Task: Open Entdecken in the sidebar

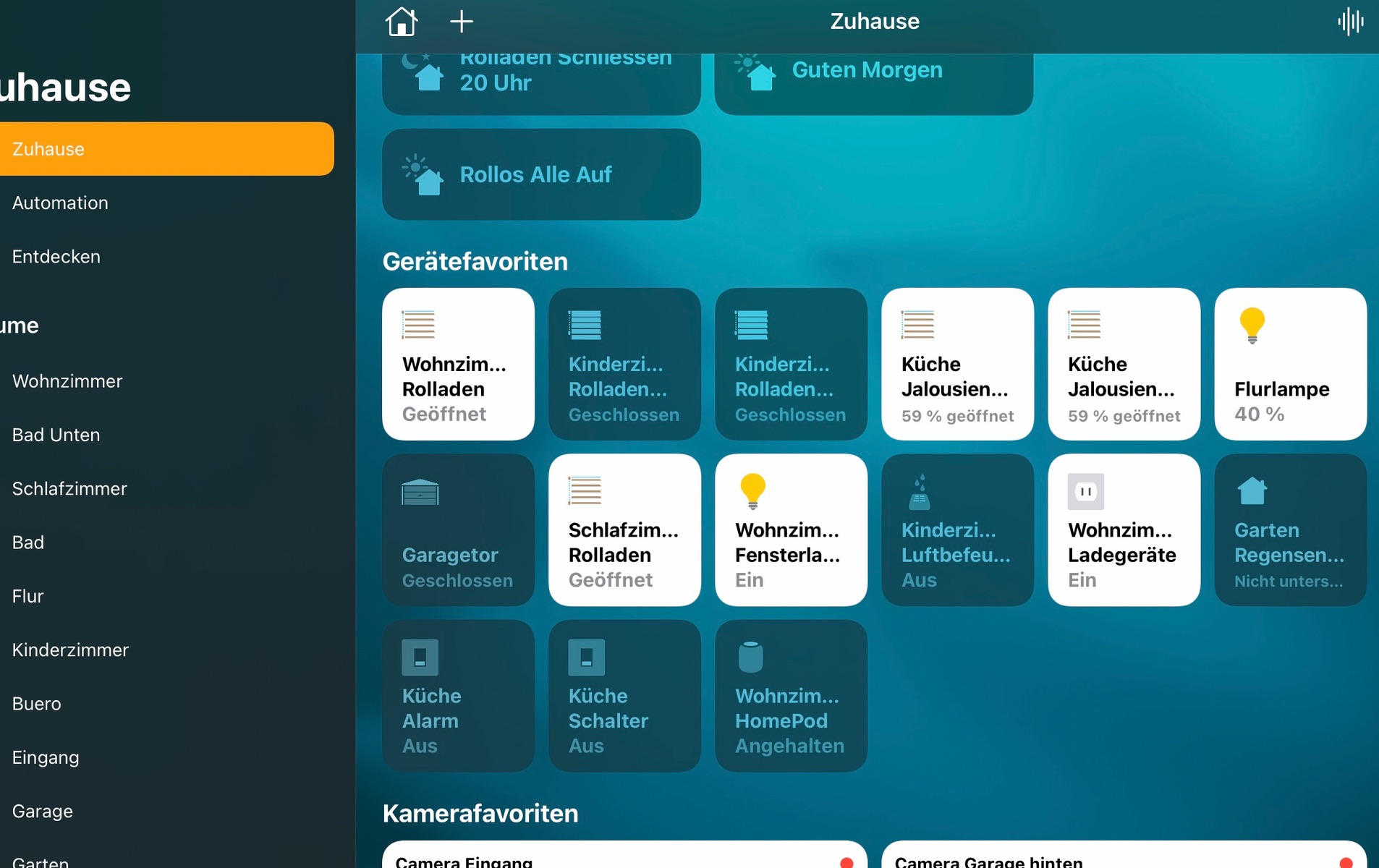Action: point(56,257)
